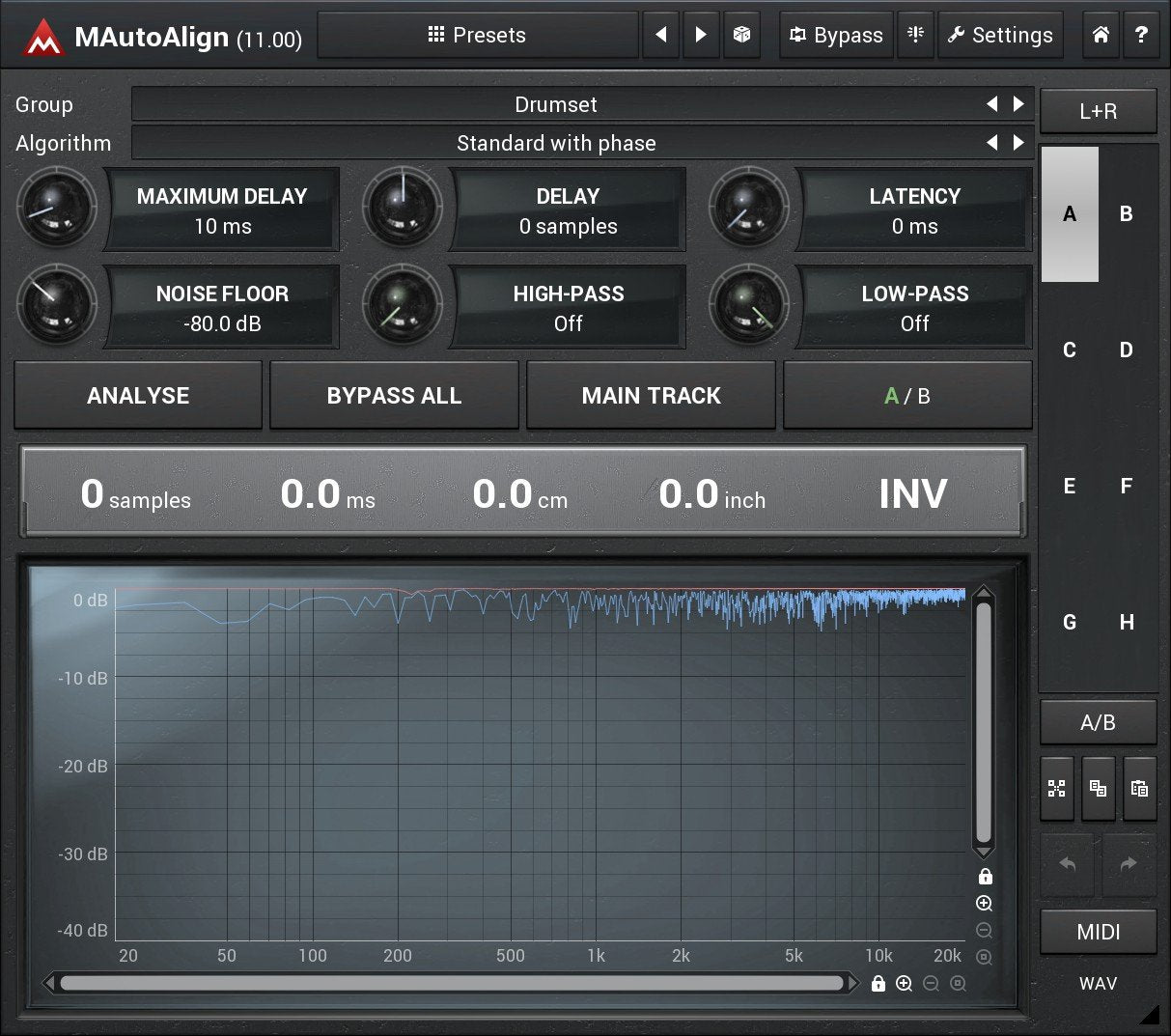Click the zoom-in magnifier below the graph
Screen dimensions: 1171x1036
(905, 982)
